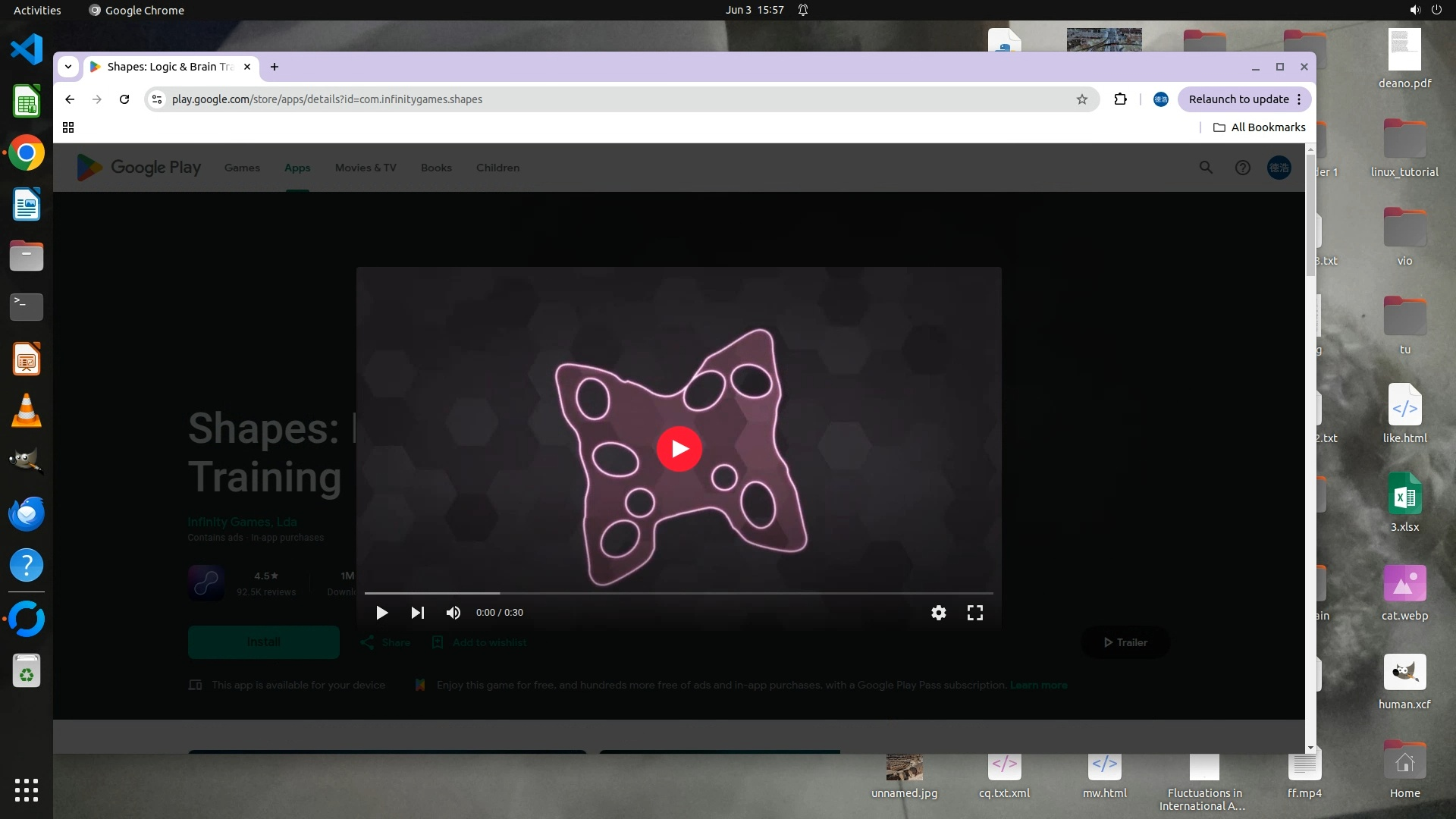Open the Games tab

pyautogui.click(x=242, y=168)
